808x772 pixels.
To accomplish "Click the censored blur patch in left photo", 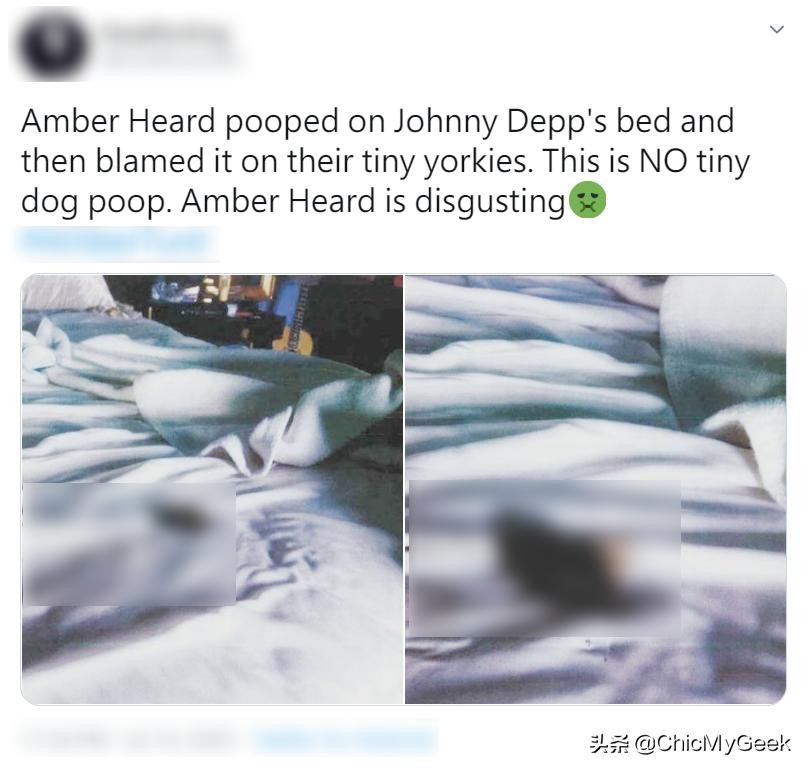I will click(129, 544).
